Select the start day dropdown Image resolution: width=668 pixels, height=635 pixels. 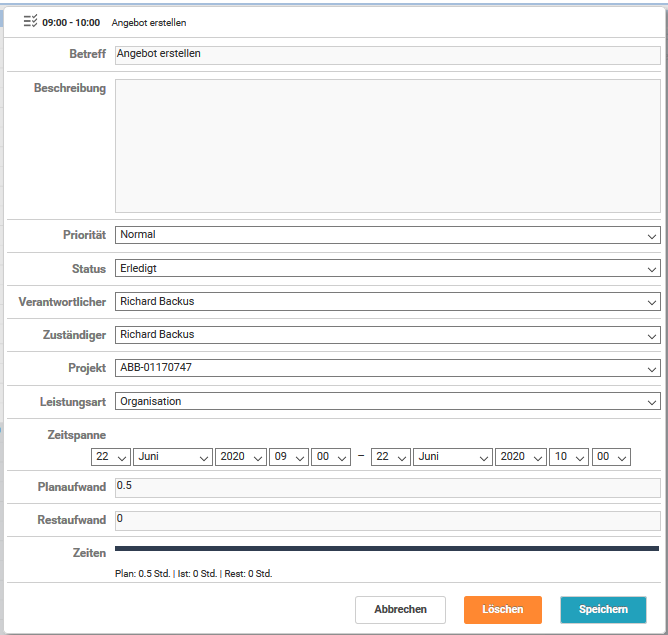click(110, 456)
